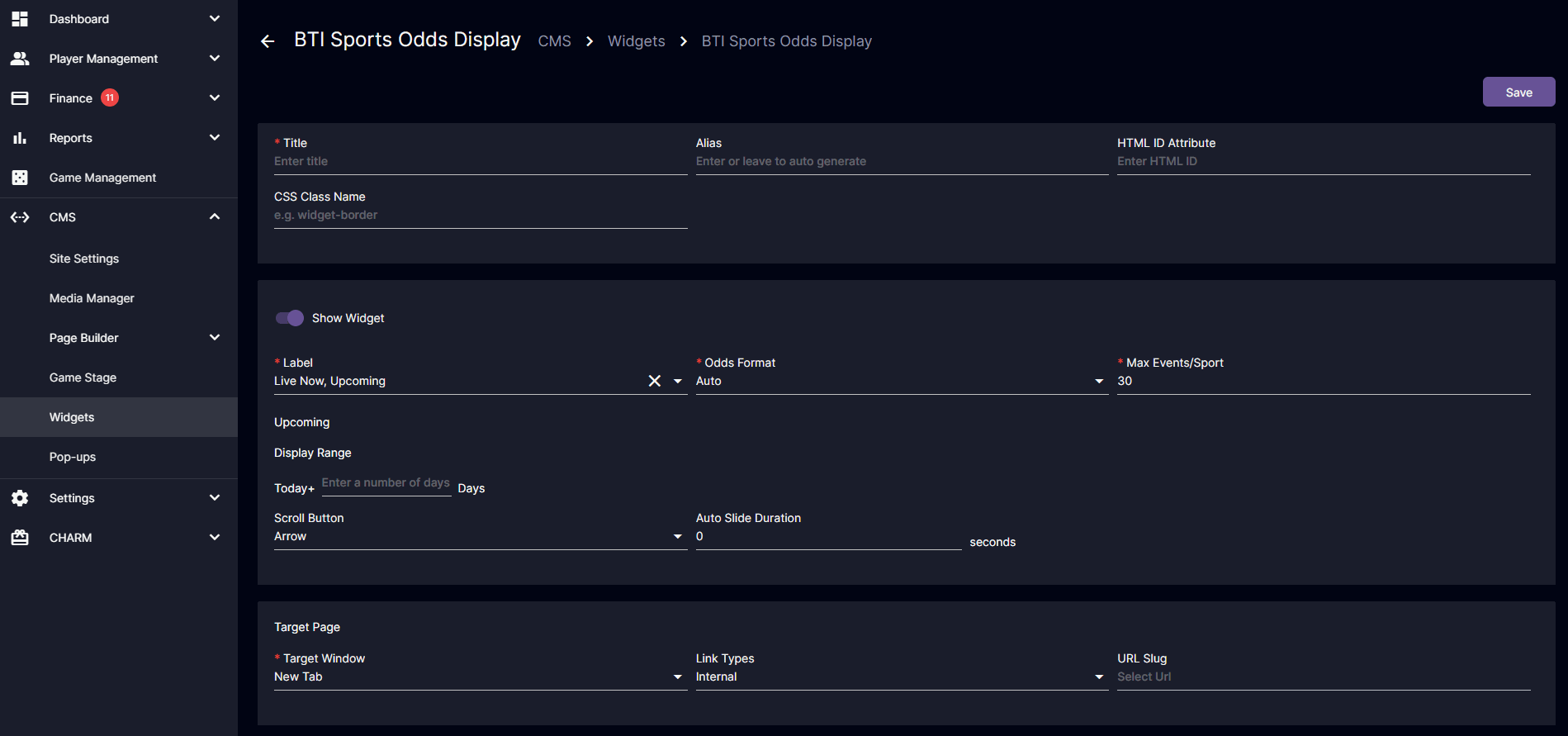
Task: Open the Target Window dropdown
Action: coord(481,677)
